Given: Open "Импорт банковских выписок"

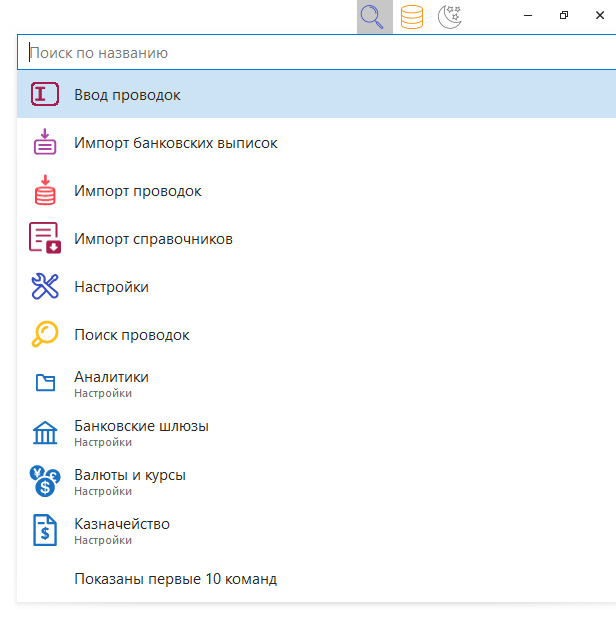Looking at the screenshot, I should (176, 143).
